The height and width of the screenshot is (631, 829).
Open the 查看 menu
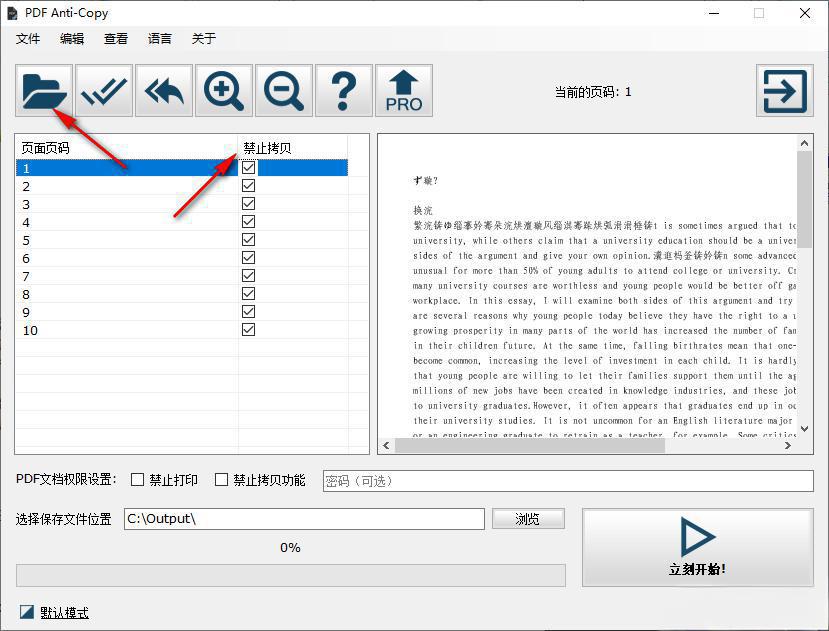click(x=114, y=38)
